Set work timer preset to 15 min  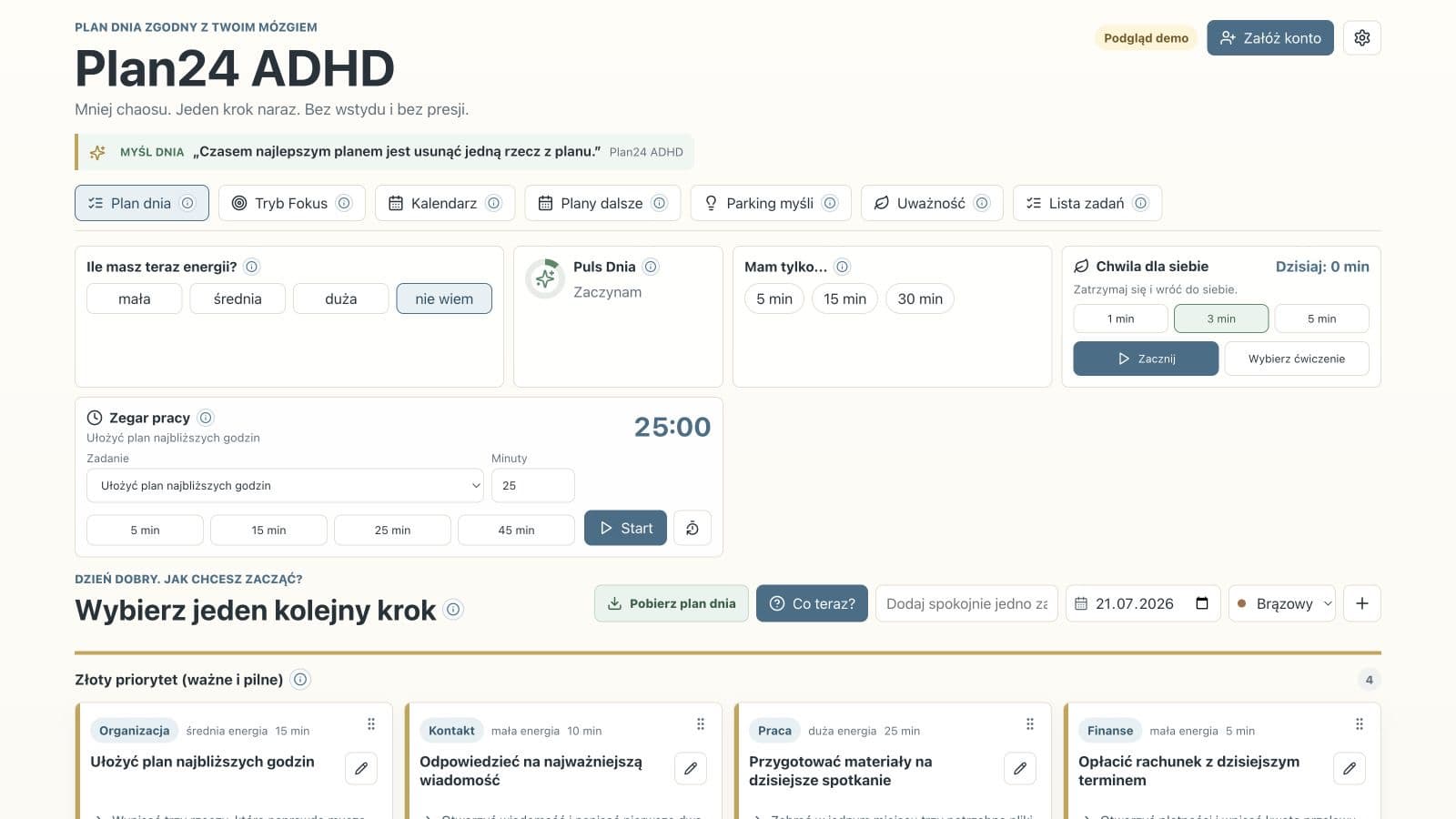click(x=268, y=530)
